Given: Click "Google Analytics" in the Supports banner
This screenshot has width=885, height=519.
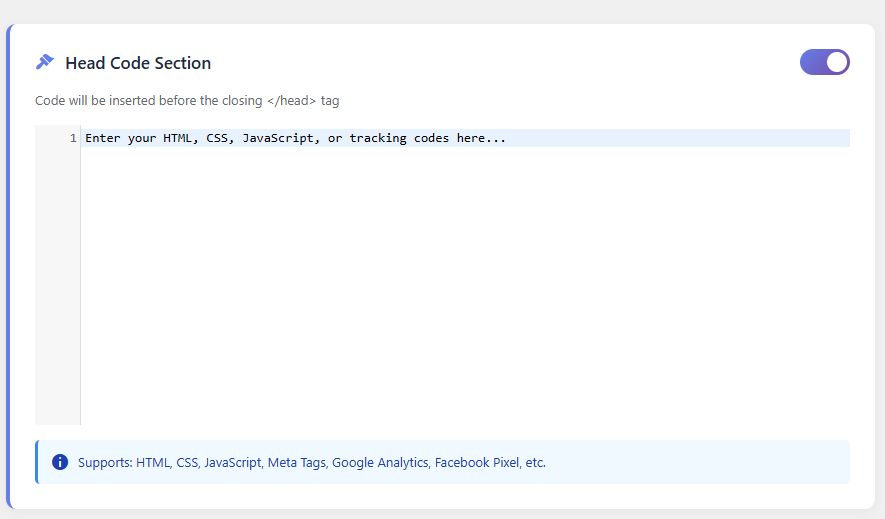Looking at the screenshot, I should (x=380, y=463).
